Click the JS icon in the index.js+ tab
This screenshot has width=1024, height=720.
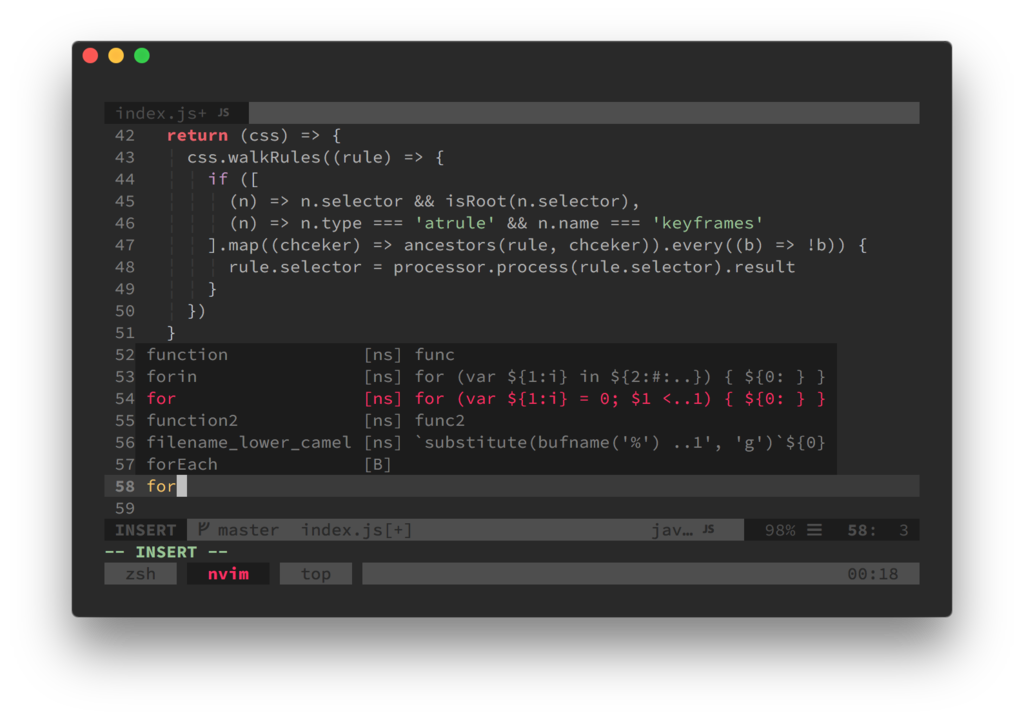pyautogui.click(x=223, y=112)
